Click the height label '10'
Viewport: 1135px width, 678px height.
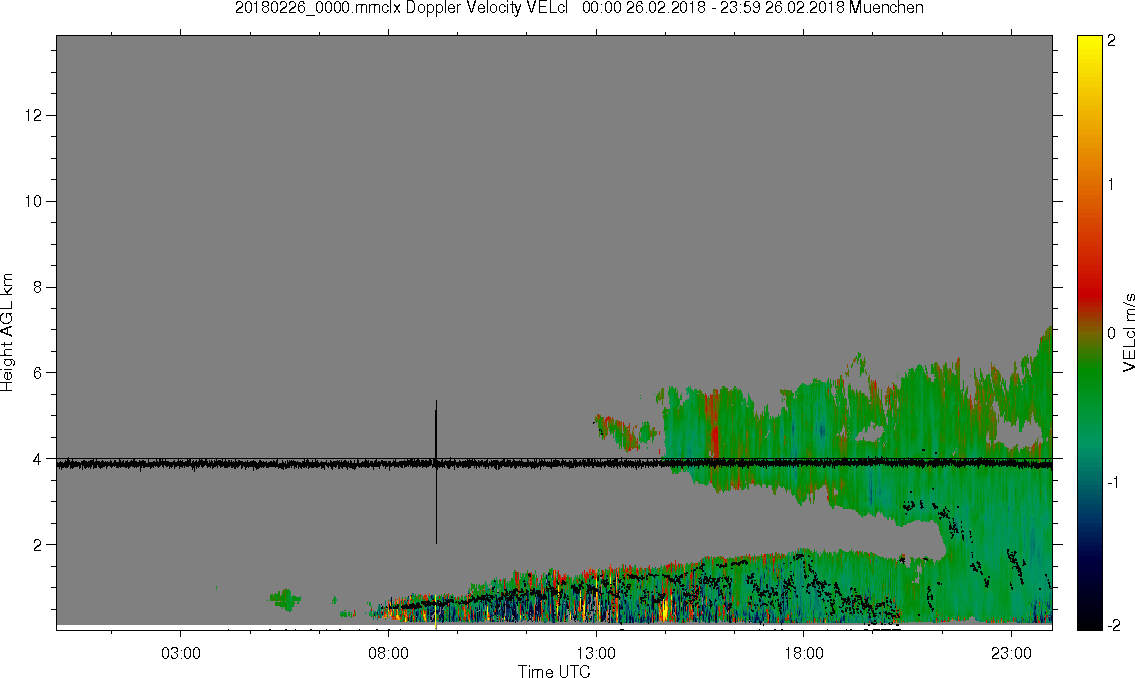(33, 201)
